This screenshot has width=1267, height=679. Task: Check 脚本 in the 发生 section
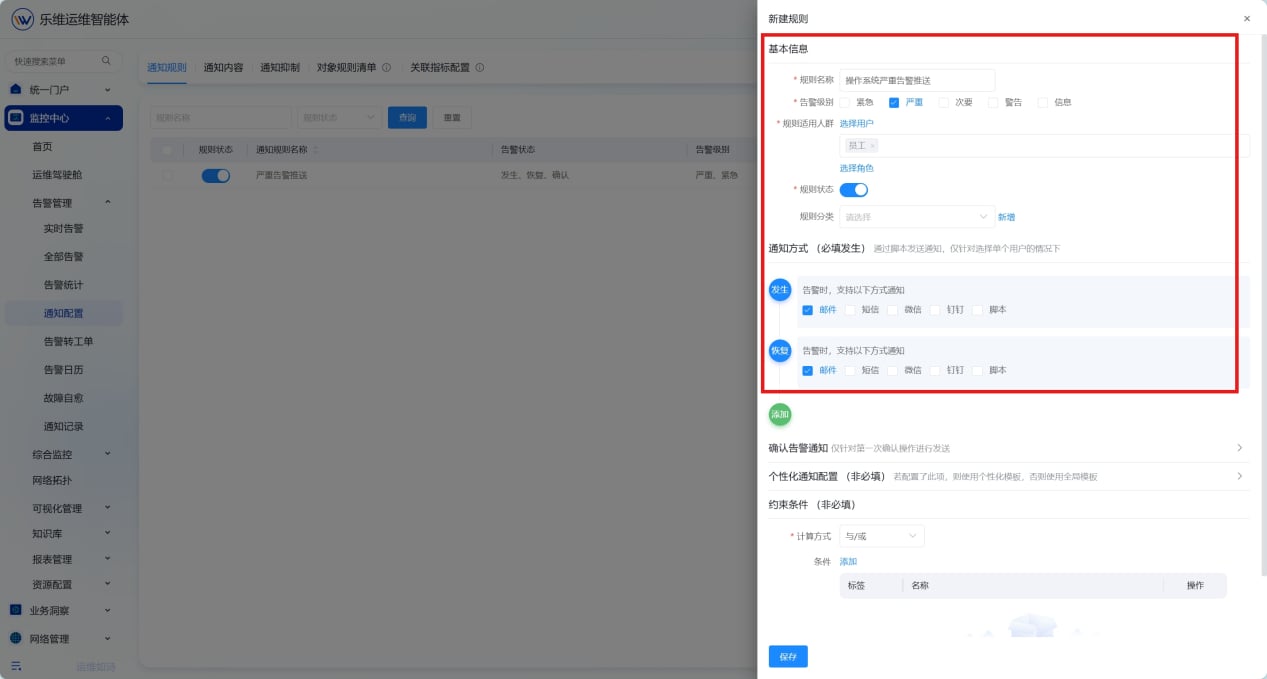978,310
